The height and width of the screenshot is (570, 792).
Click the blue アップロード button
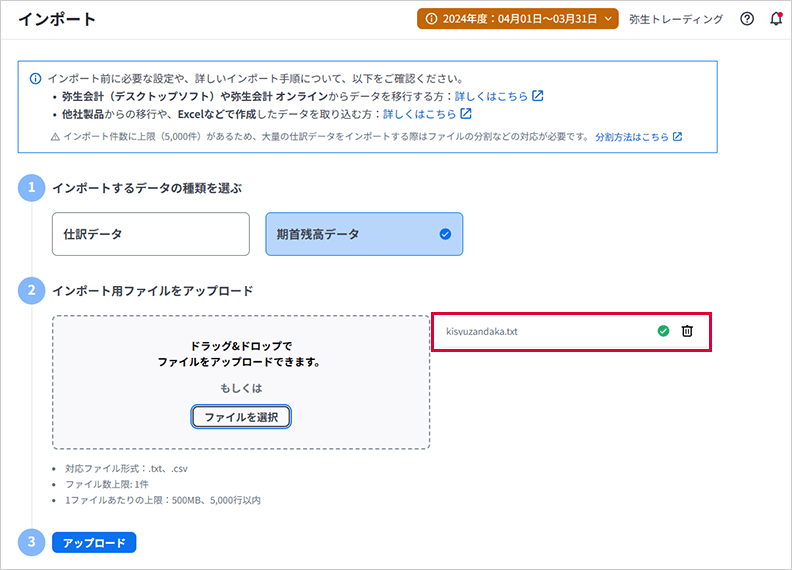[94, 542]
